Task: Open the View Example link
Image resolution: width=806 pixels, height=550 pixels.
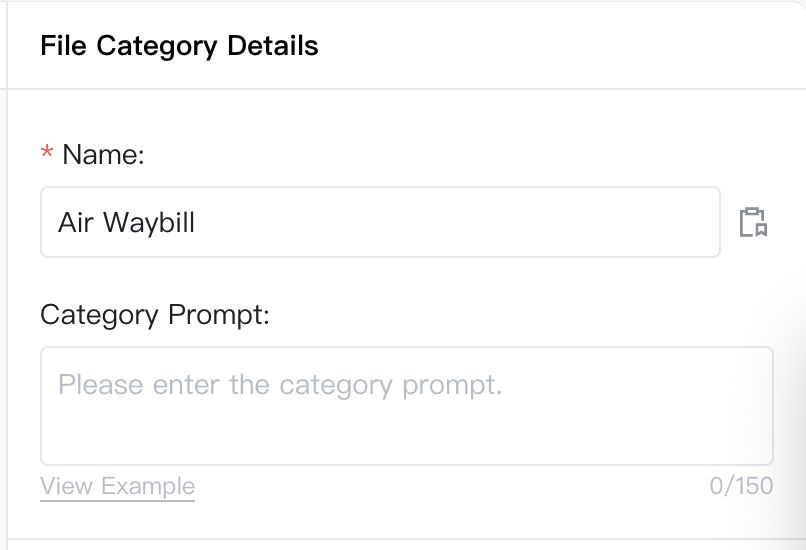Action: click(x=118, y=486)
